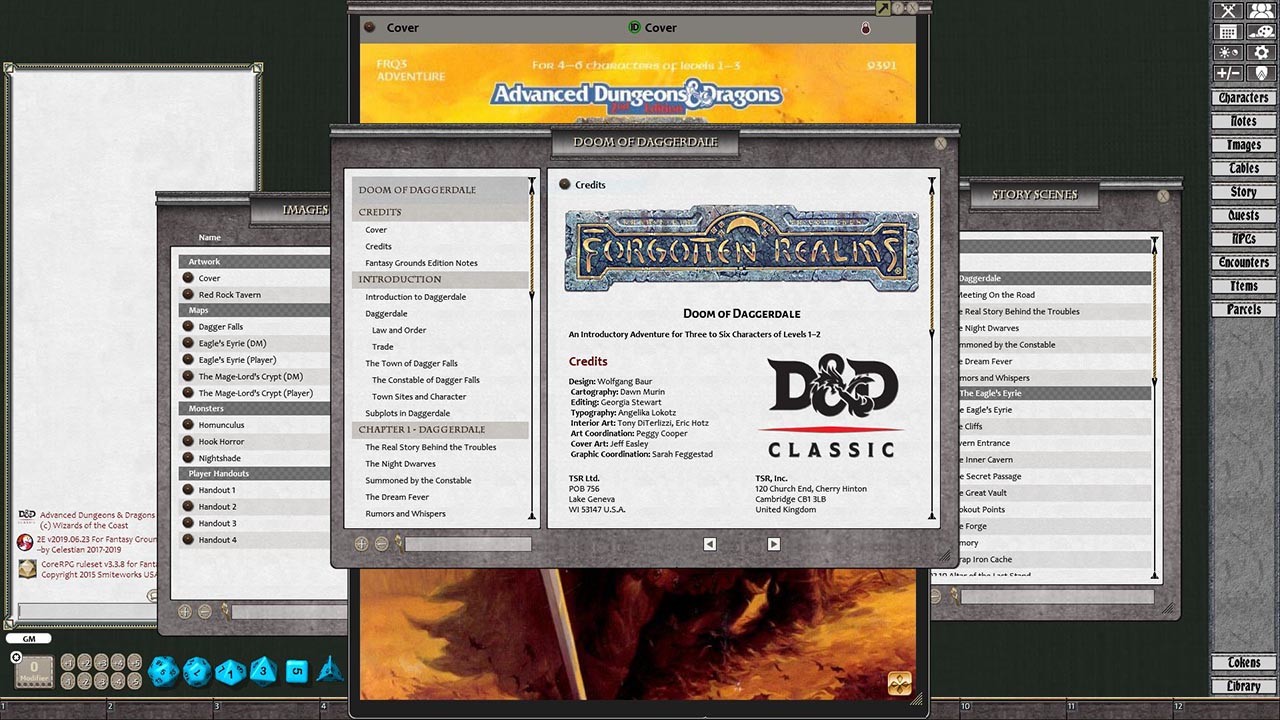Collapse the Artwork category in Images
The height and width of the screenshot is (720, 1280).
254,262
